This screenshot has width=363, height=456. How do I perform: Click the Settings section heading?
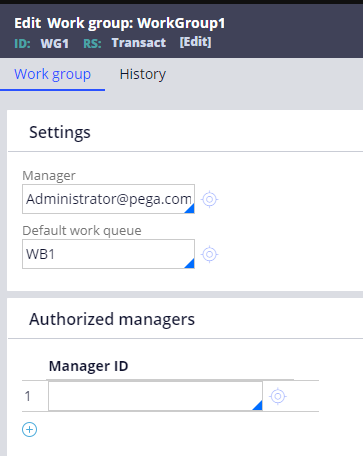(60, 132)
